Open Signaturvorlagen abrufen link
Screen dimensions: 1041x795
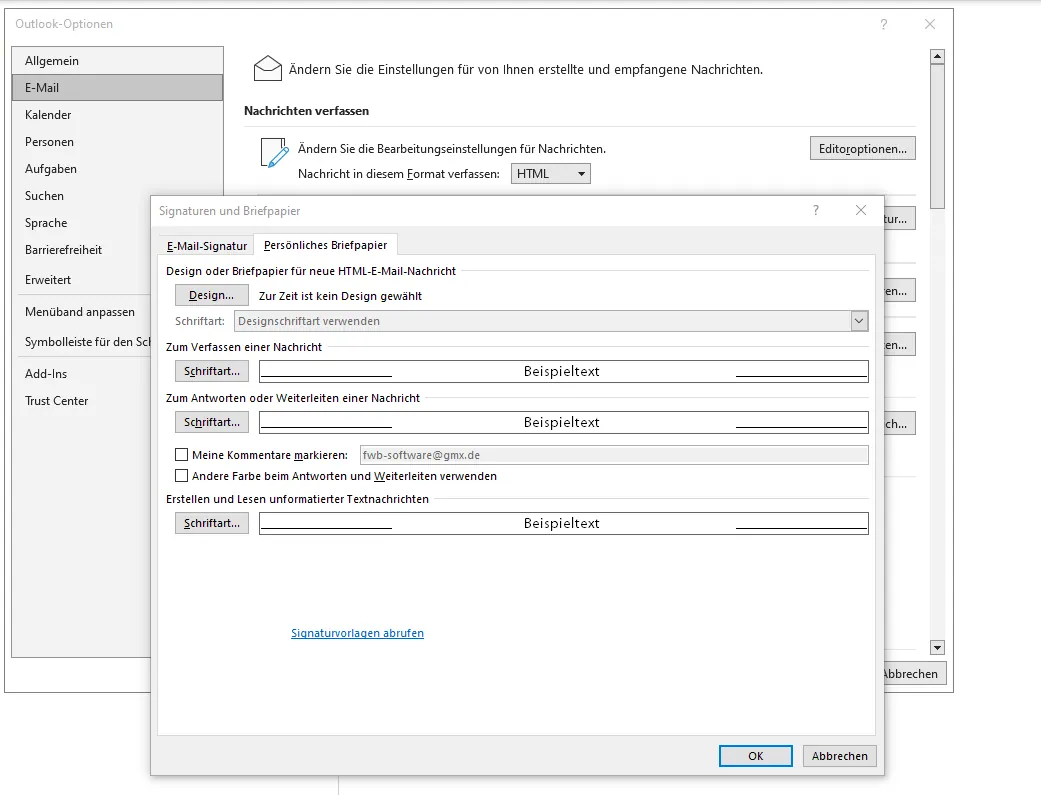(x=357, y=633)
